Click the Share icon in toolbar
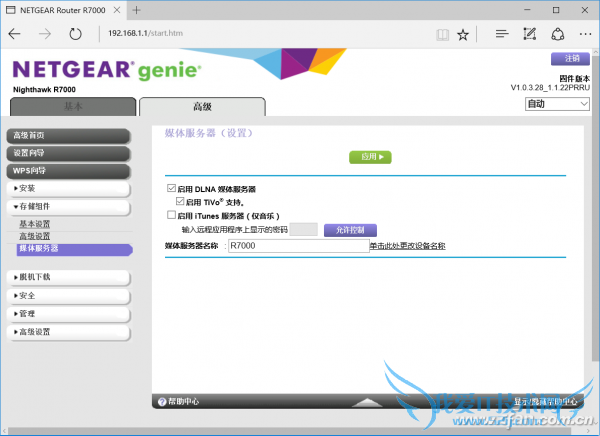This screenshot has height=436, width=600. click(558, 34)
